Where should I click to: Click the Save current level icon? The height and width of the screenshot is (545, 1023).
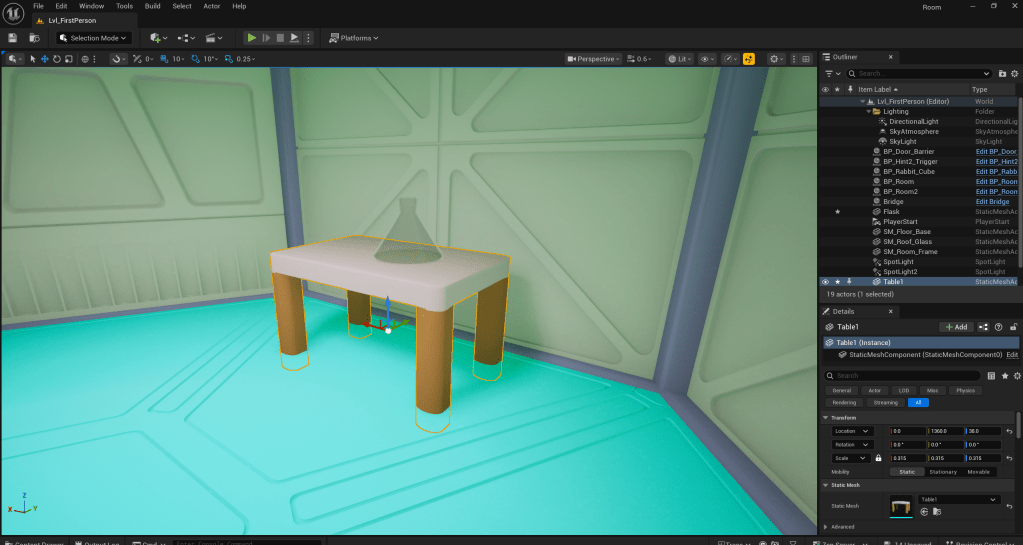[12, 38]
